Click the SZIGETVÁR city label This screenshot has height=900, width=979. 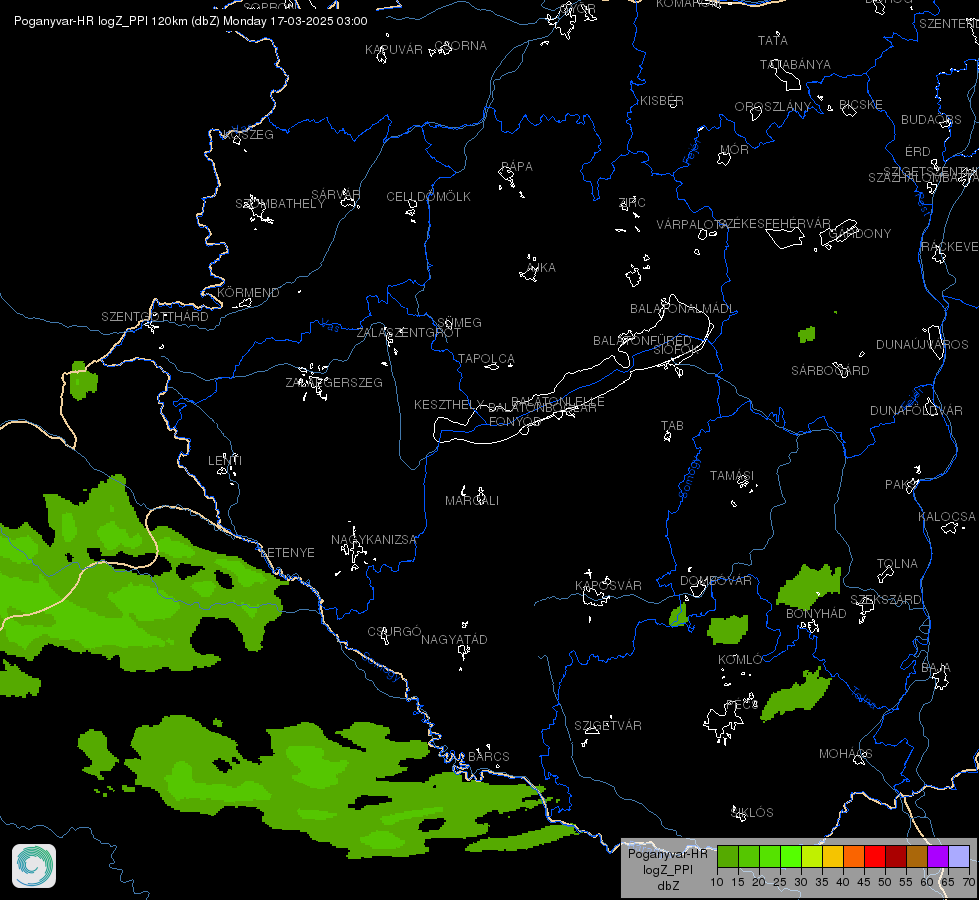click(x=608, y=725)
